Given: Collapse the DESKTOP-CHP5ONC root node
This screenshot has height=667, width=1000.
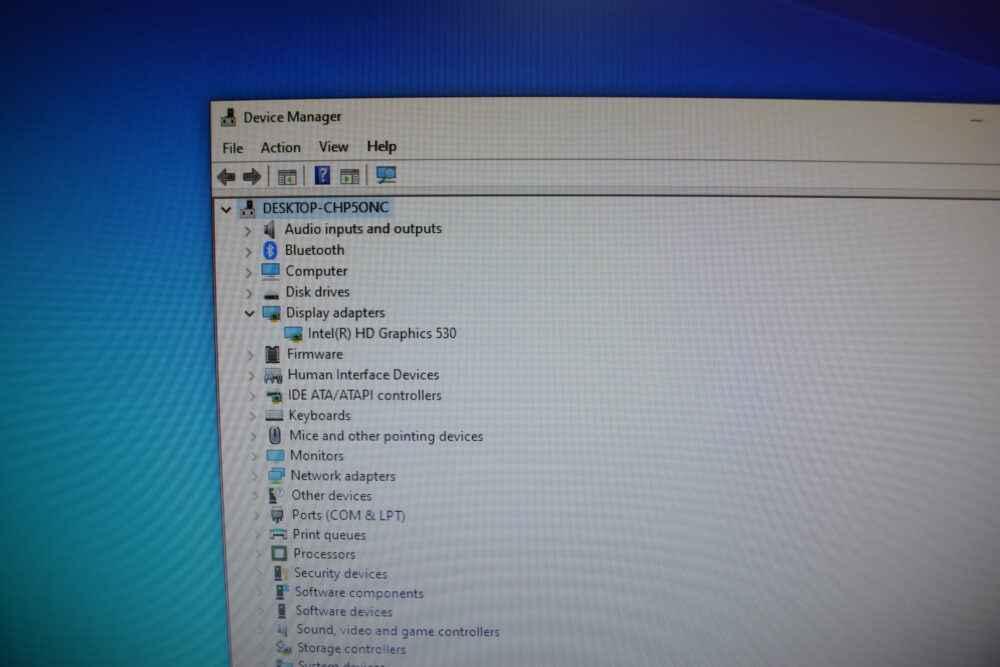Looking at the screenshot, I should click(x=226, y=209).
